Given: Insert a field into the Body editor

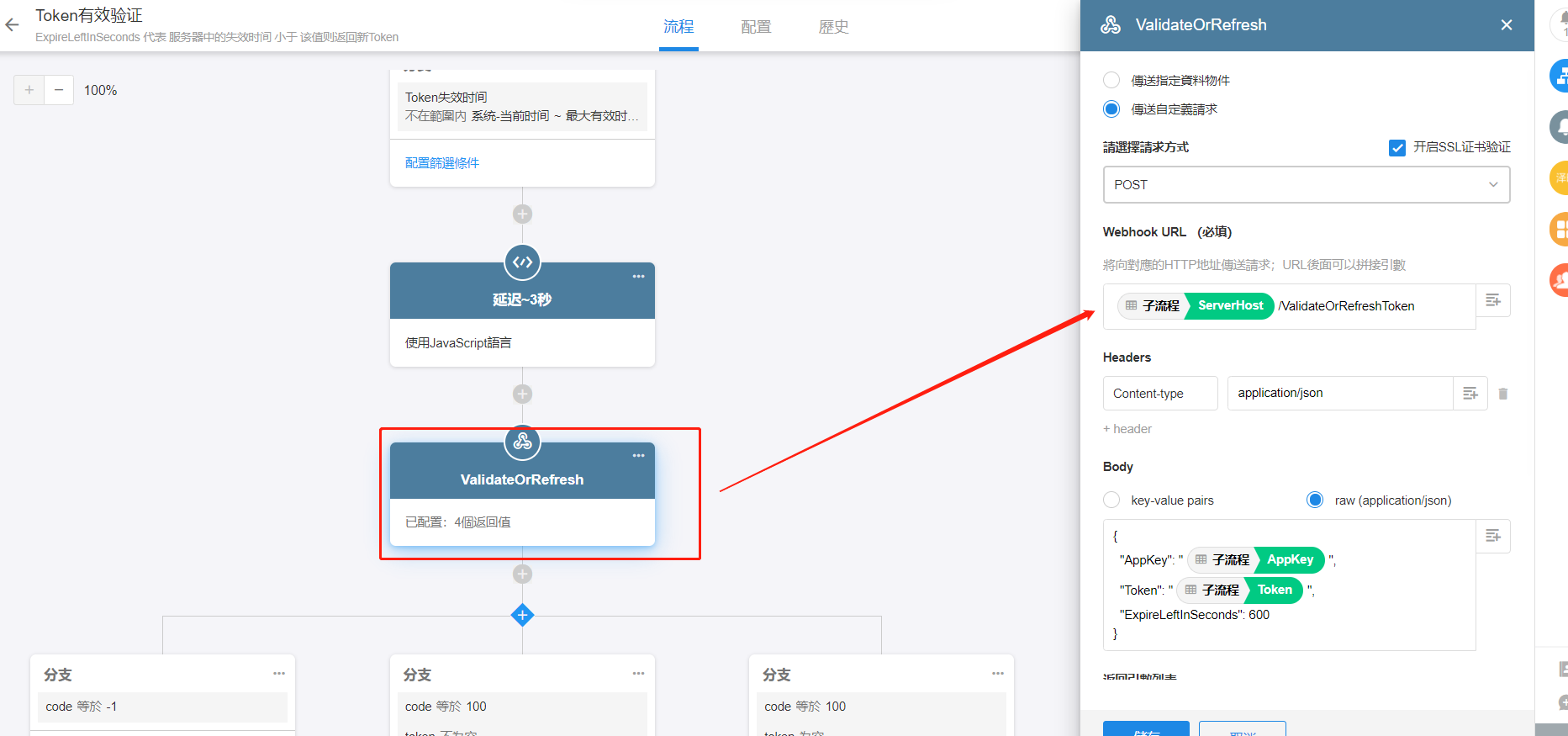Looking at the screenshot, I should (1493, 536).
